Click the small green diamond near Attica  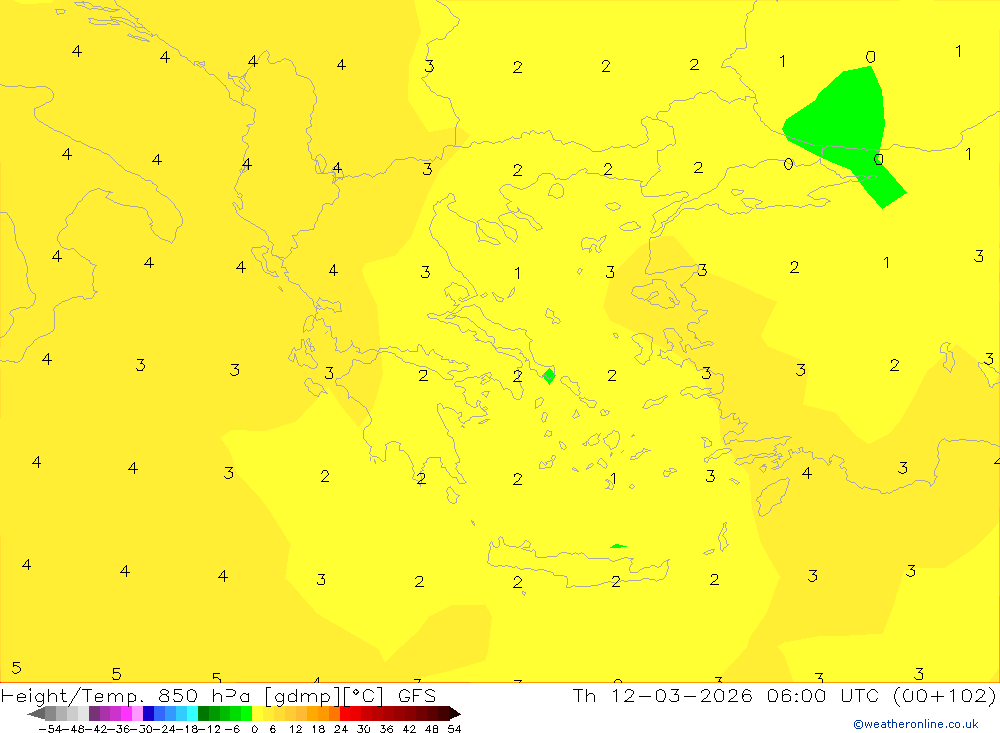(x=549, y=376)
